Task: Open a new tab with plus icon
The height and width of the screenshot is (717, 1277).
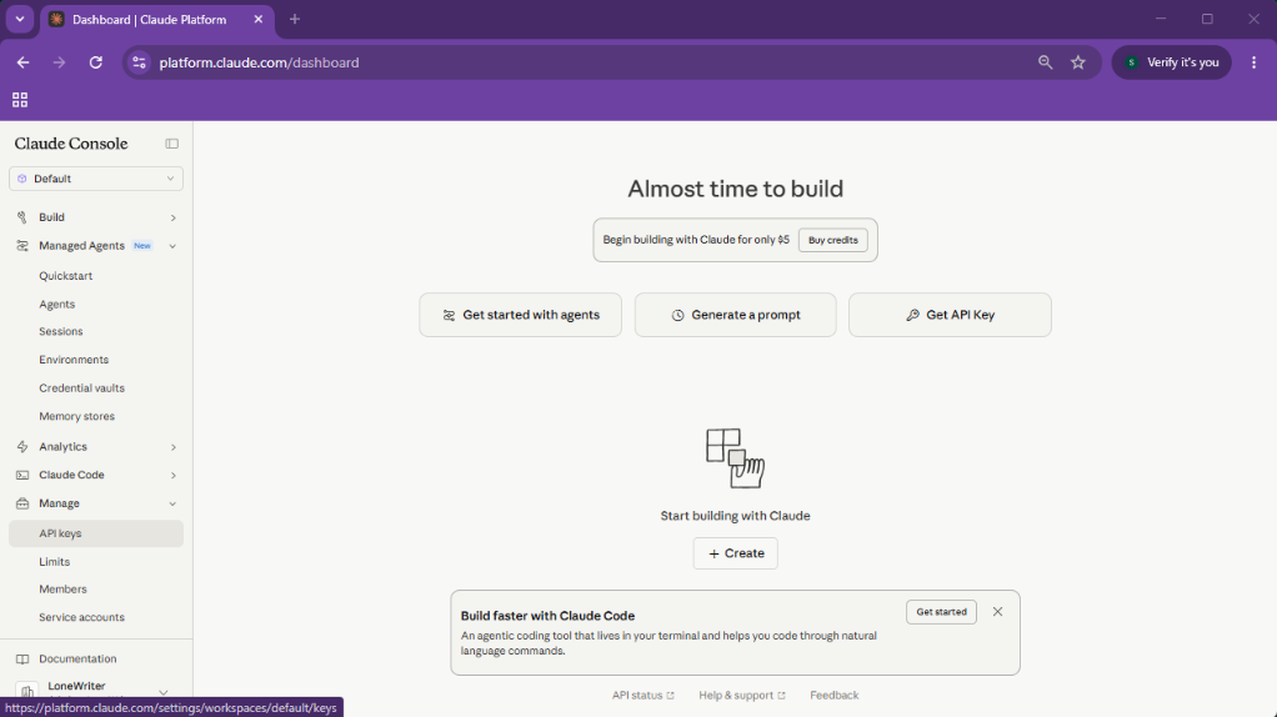Action: pos(294,19)
